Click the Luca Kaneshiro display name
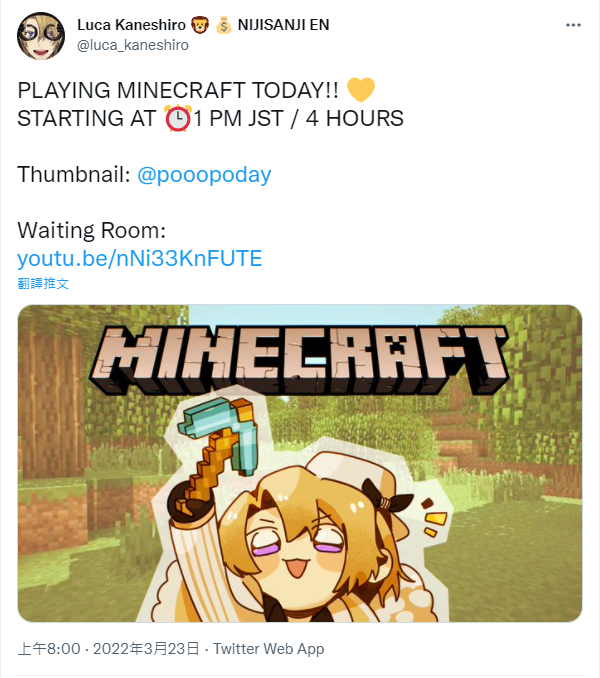600x678 pixels. 131,25
